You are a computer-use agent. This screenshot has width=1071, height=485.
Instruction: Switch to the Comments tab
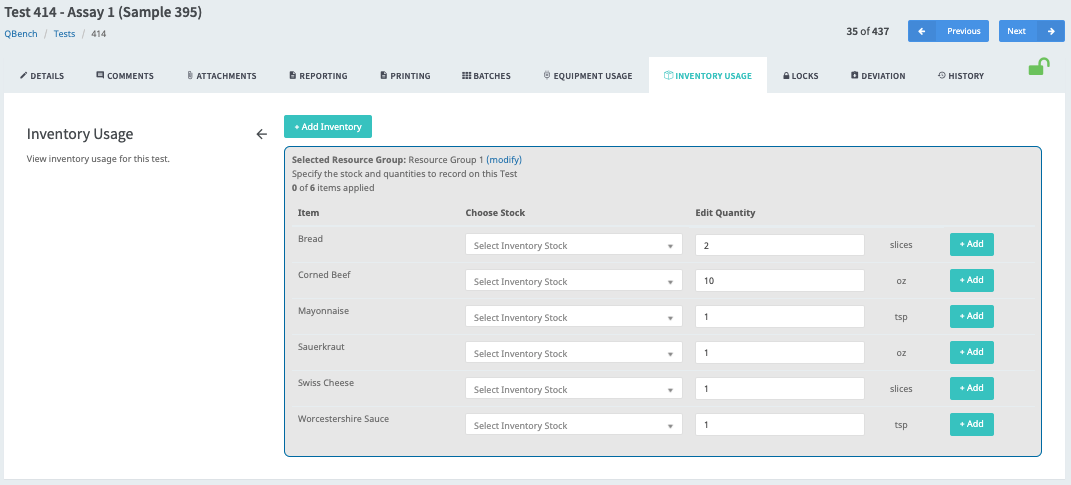125,76
